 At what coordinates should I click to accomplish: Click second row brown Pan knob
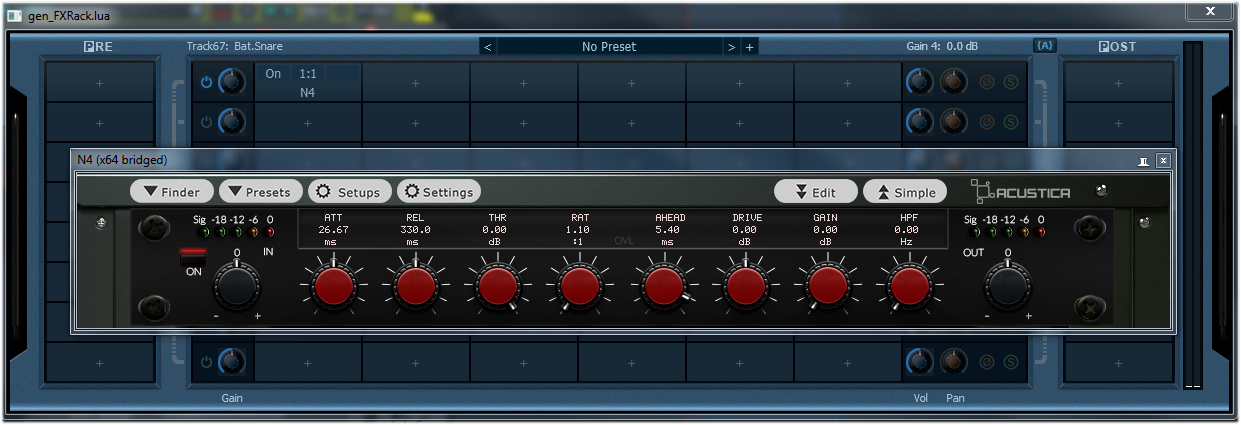[954, 122]
